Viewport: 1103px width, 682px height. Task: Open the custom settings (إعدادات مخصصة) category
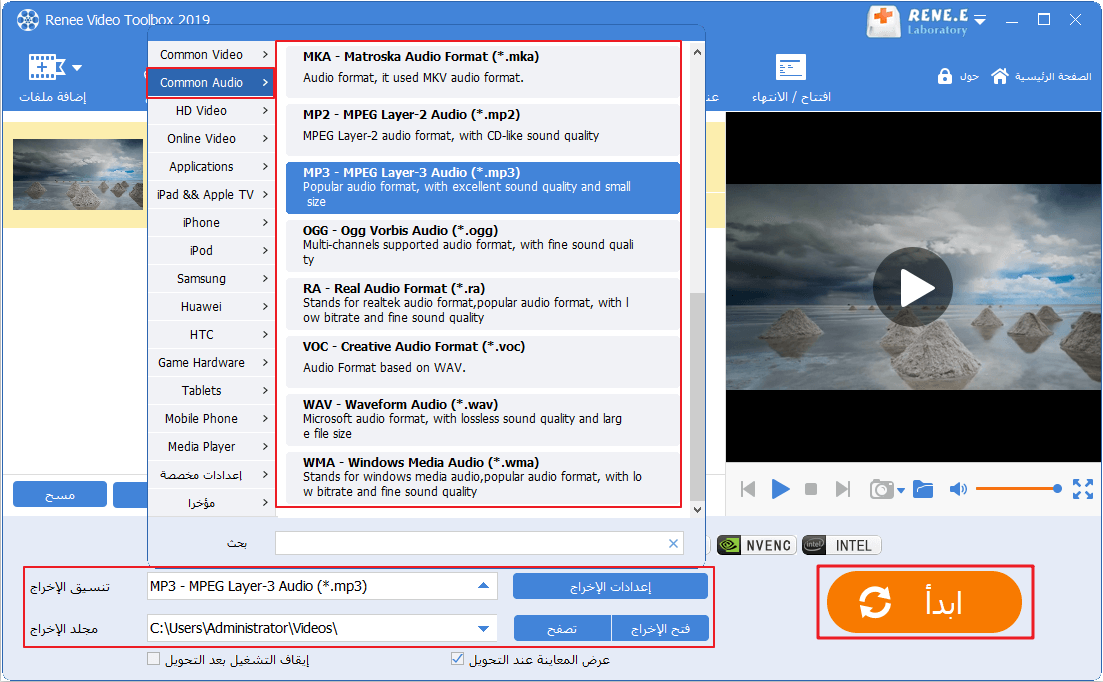pyautogui.click(x=211, y=475)
